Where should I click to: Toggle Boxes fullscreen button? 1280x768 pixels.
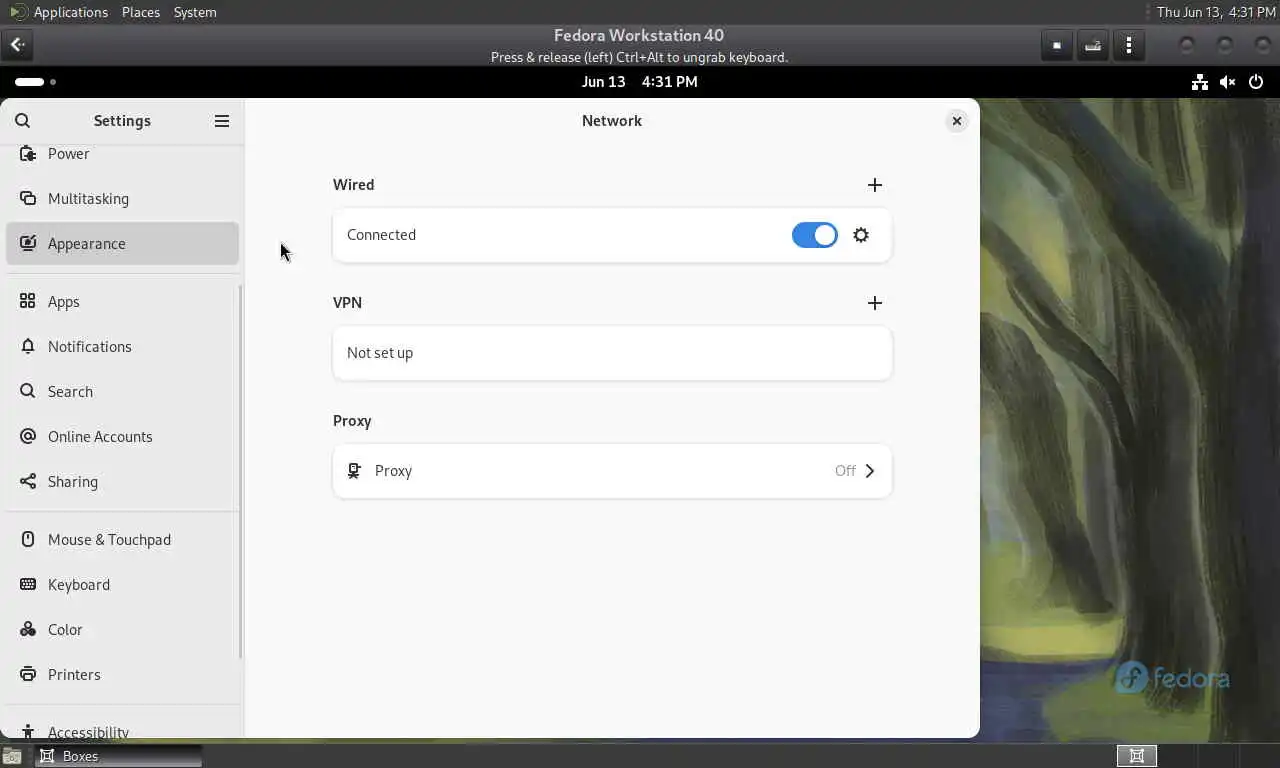point(1057,45)
